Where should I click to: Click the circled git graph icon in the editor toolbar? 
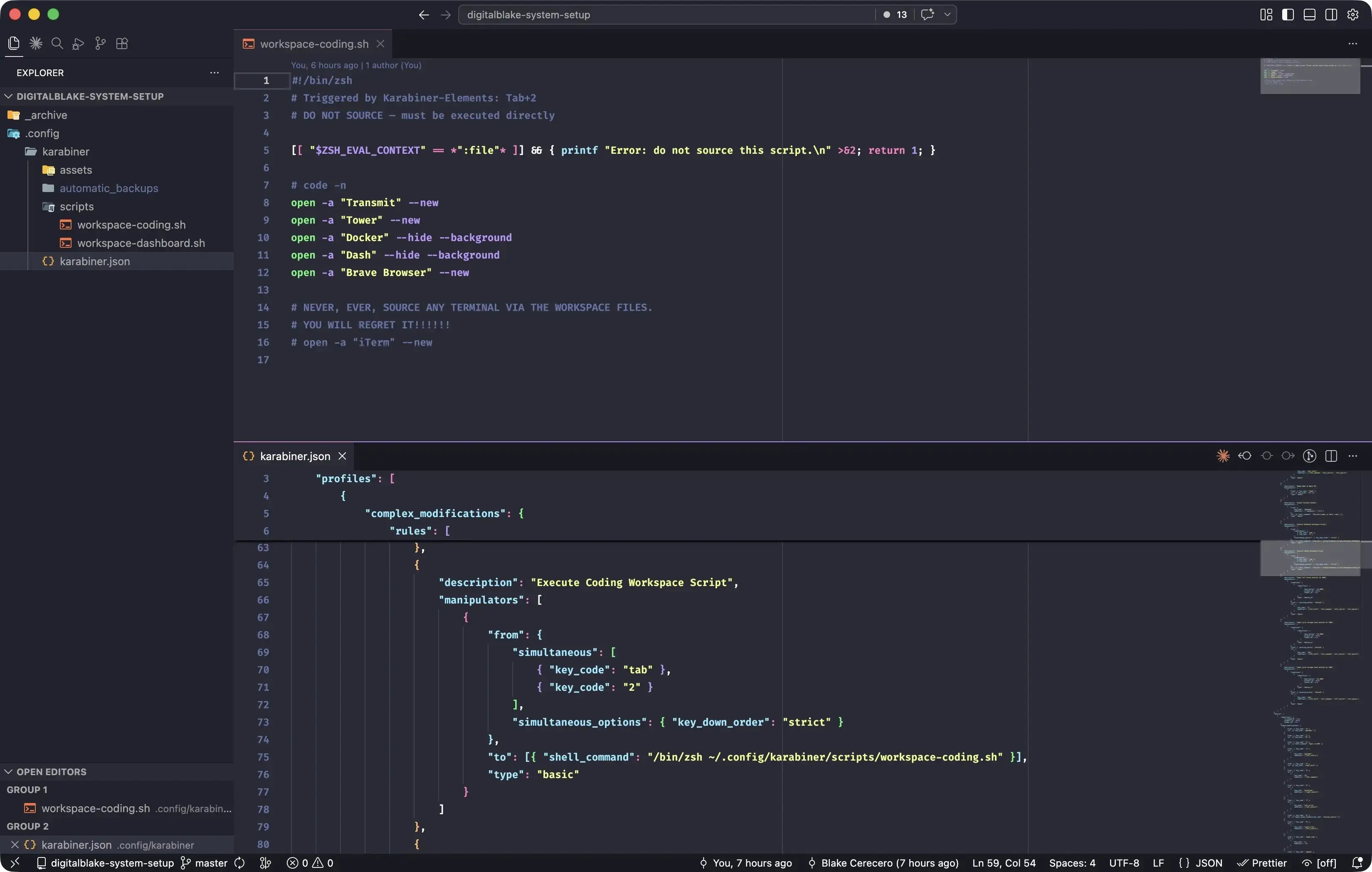pyautogui.click(x=1309, y=456)
